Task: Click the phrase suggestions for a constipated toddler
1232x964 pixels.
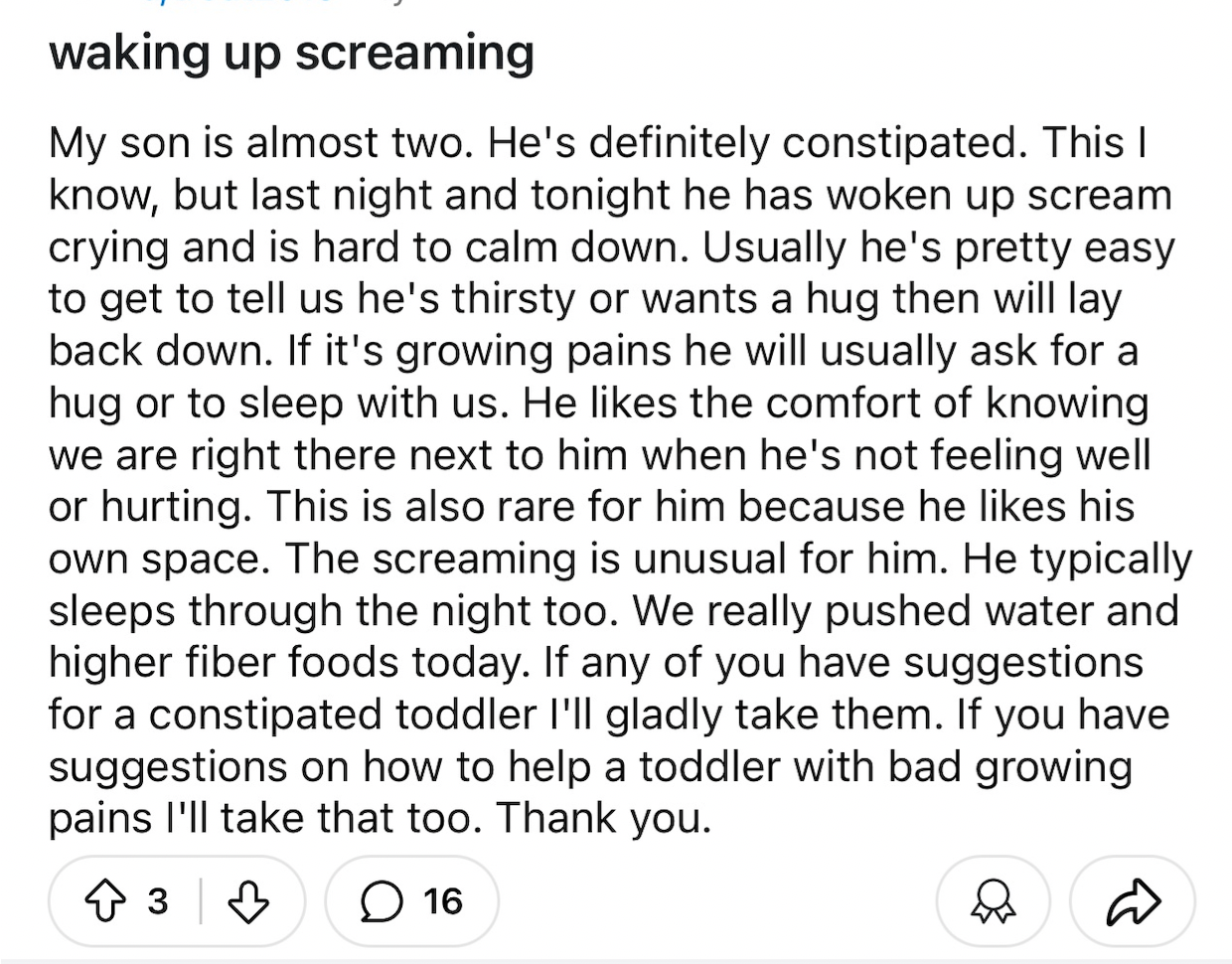Action: tap(596, 689)
